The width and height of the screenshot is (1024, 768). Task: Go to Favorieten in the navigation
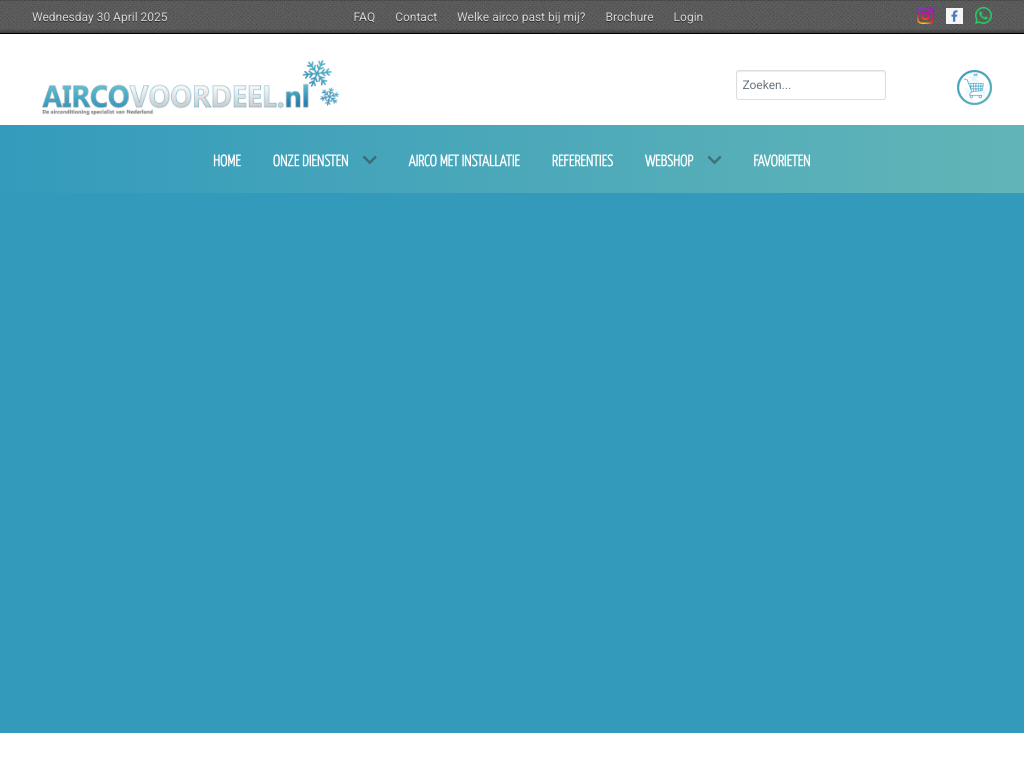coord(781,161)
